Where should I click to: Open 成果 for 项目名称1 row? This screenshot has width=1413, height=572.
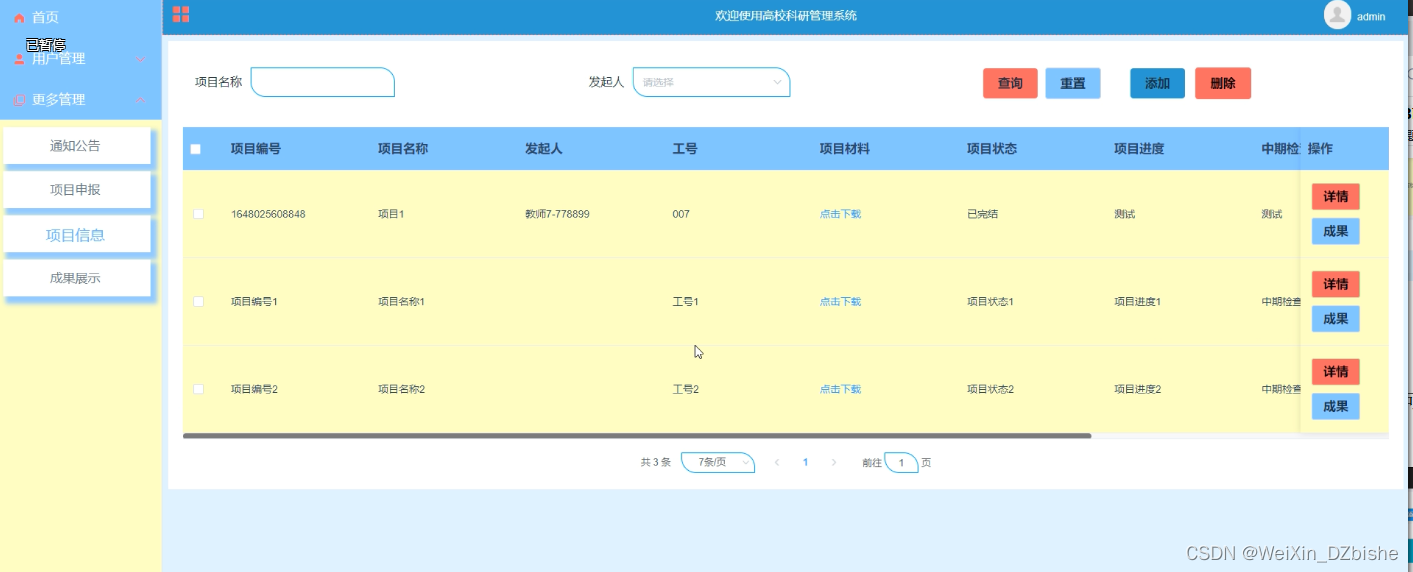pyautogui.click(x=1336, y=319)
